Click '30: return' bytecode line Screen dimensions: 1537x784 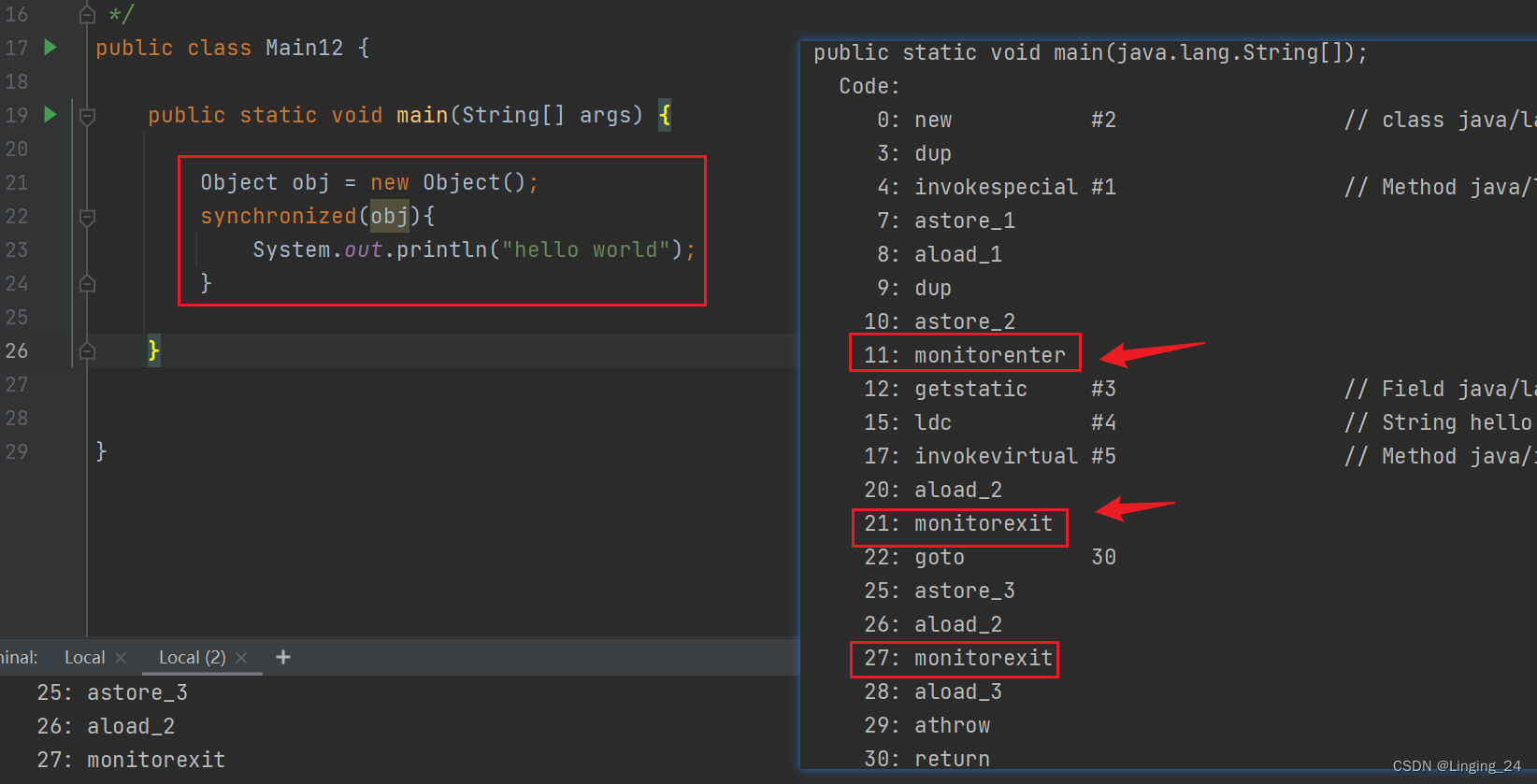[x=927, y=758]
